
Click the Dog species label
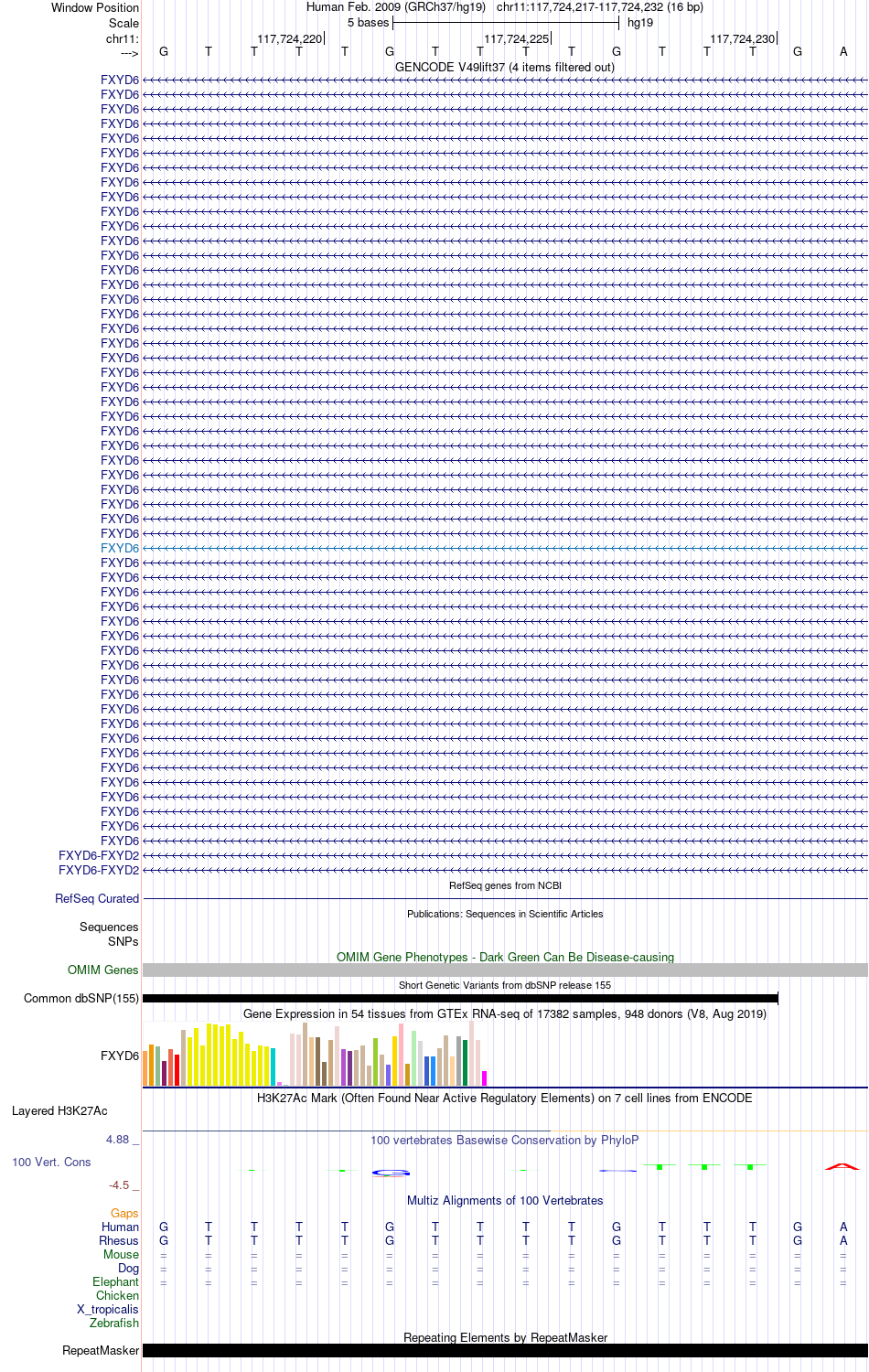(128, 1268)
